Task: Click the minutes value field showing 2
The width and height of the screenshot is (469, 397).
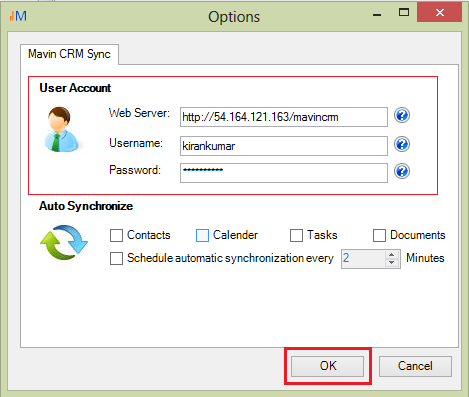Action: tap(363, 259)
